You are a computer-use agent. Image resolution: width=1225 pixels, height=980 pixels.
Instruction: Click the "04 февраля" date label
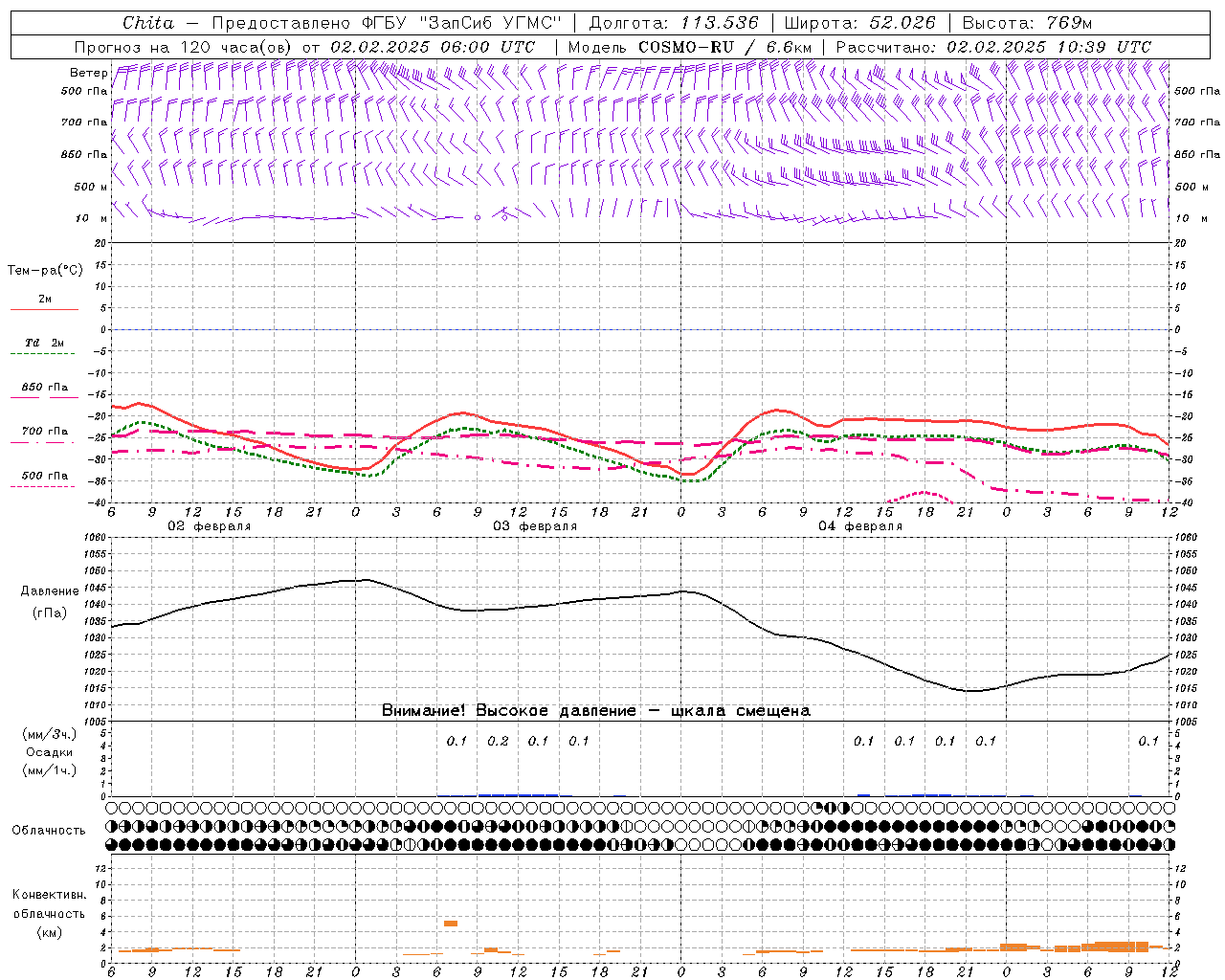click(860, 526)
